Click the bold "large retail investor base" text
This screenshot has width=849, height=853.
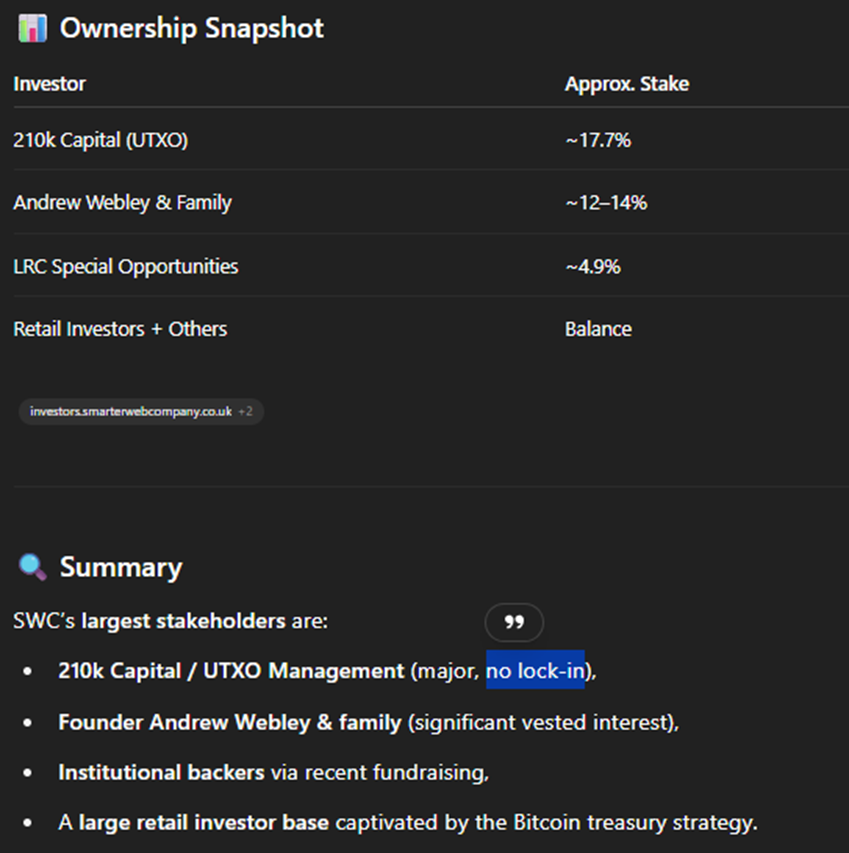204,823
